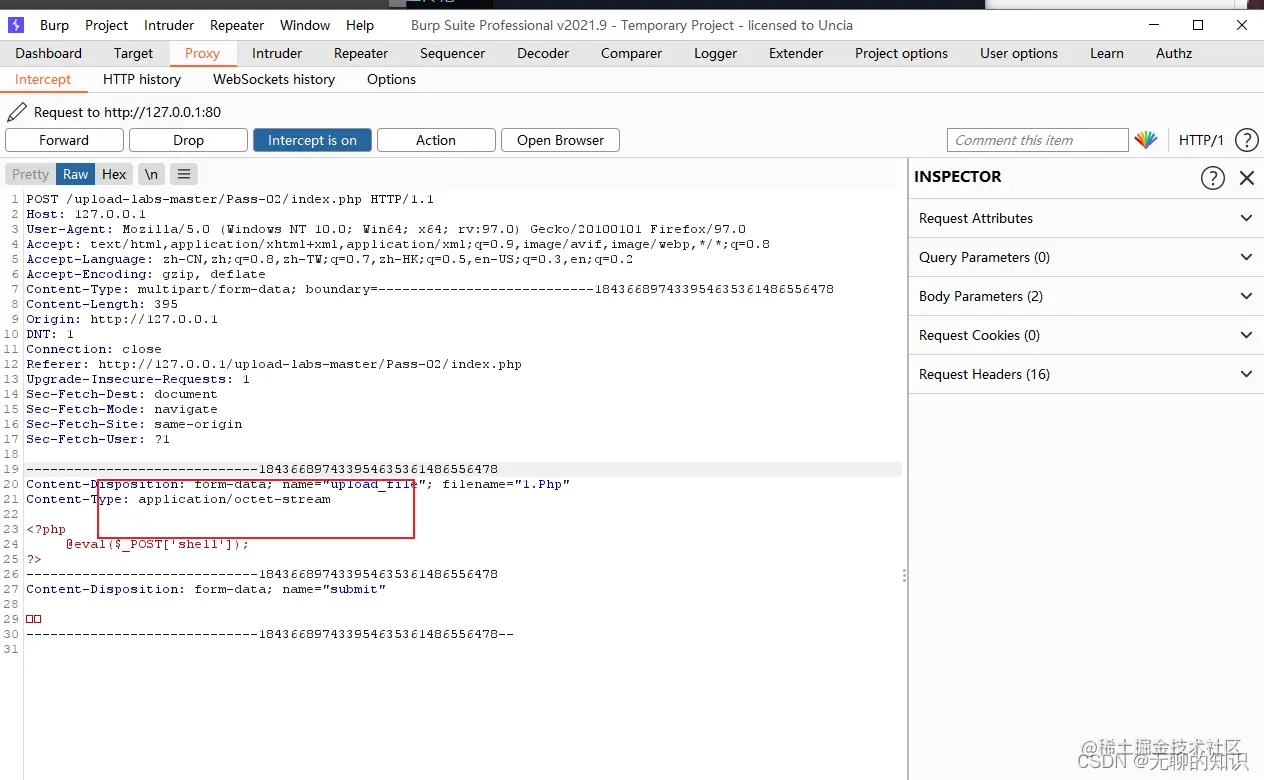Screen dimensions: 1264x780
Task: Expand Query Parameters (0) section
Action: coord(1085,257)
